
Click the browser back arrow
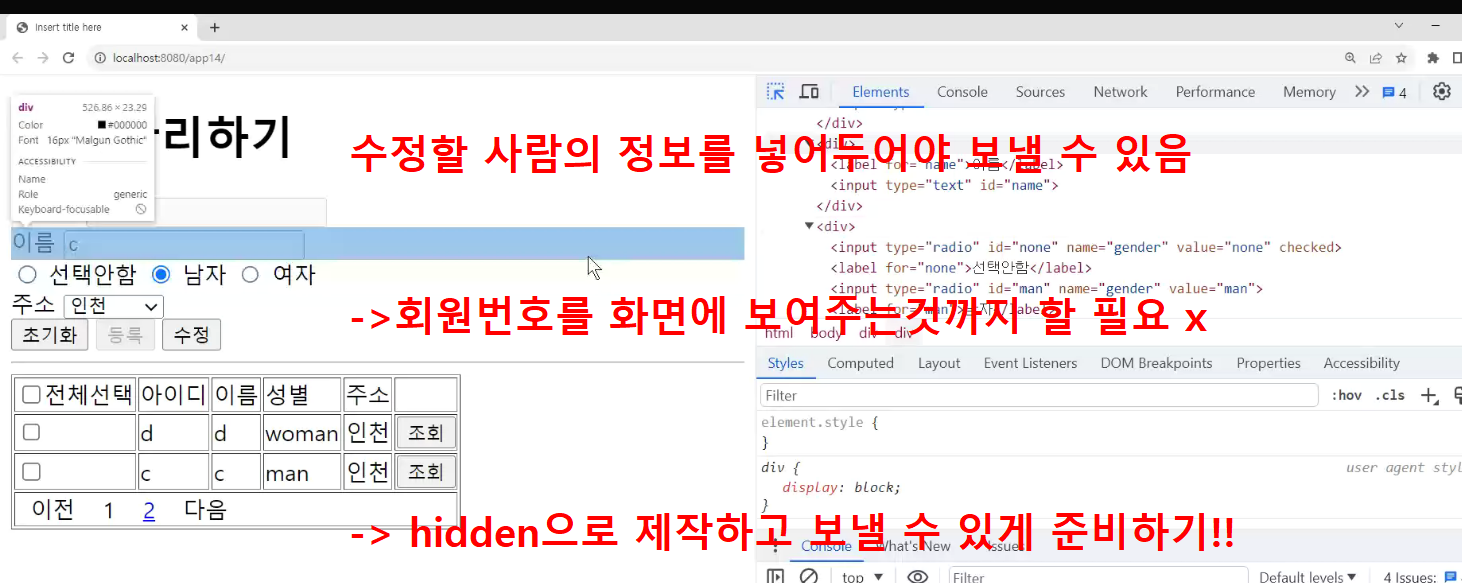coord(17,58)
